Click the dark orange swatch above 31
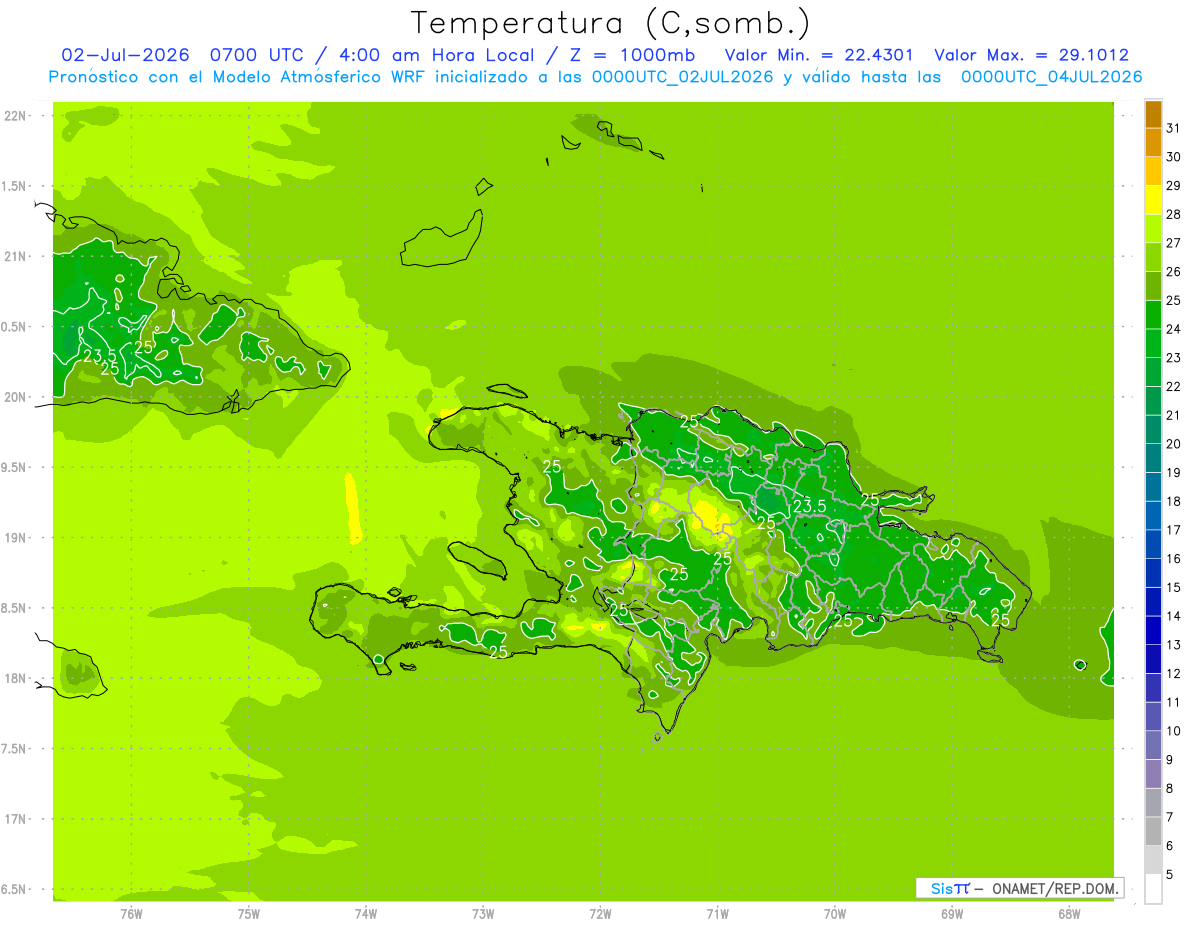This screenshot has width=1200, height=927. [1153, 114]
